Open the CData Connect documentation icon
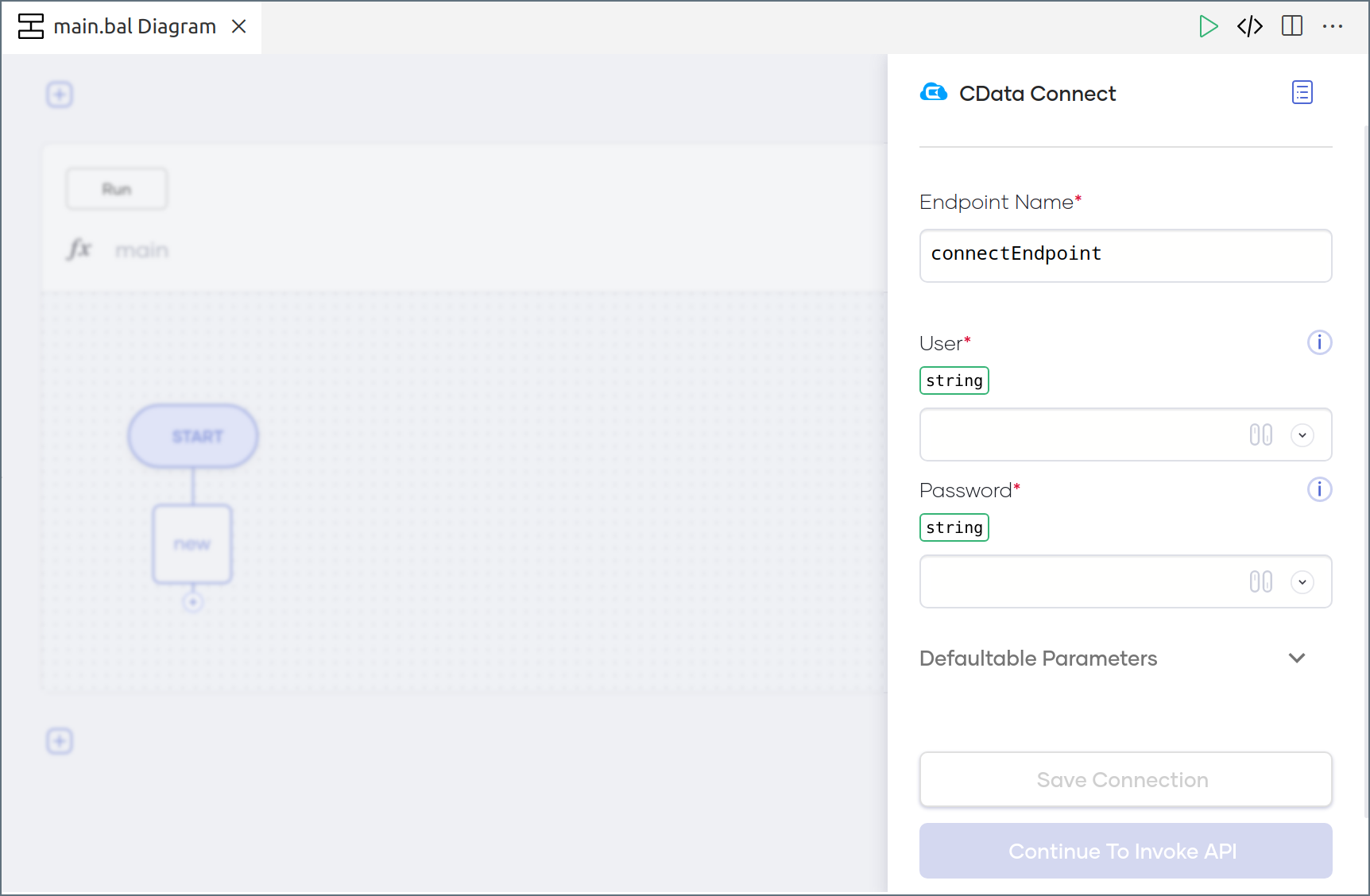The image size is (1370, 896). 1302,93
